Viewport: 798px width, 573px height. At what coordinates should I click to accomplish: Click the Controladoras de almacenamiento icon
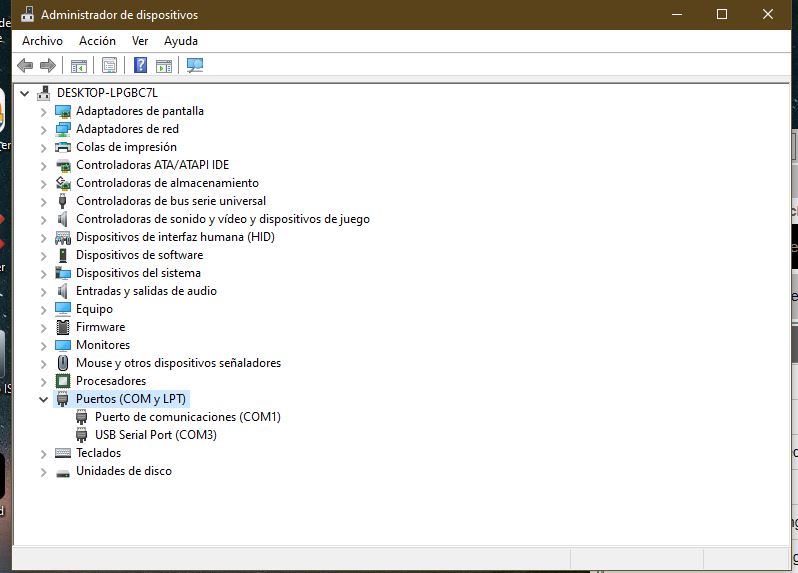(63, 183)
